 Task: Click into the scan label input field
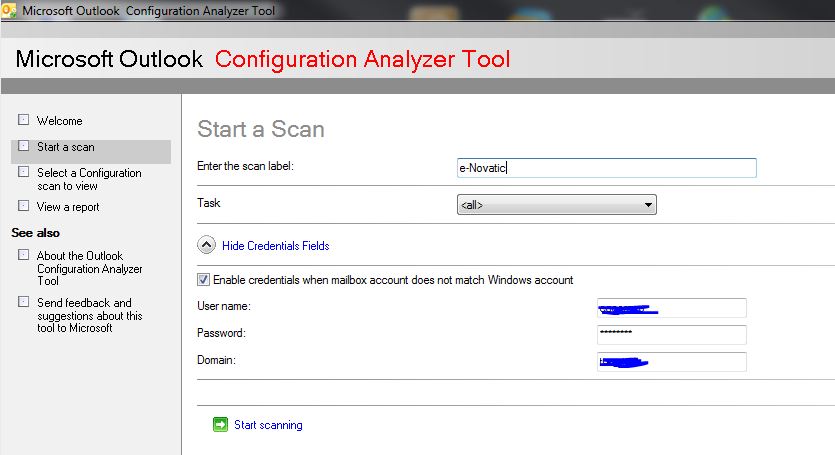[x=607, y=168]
